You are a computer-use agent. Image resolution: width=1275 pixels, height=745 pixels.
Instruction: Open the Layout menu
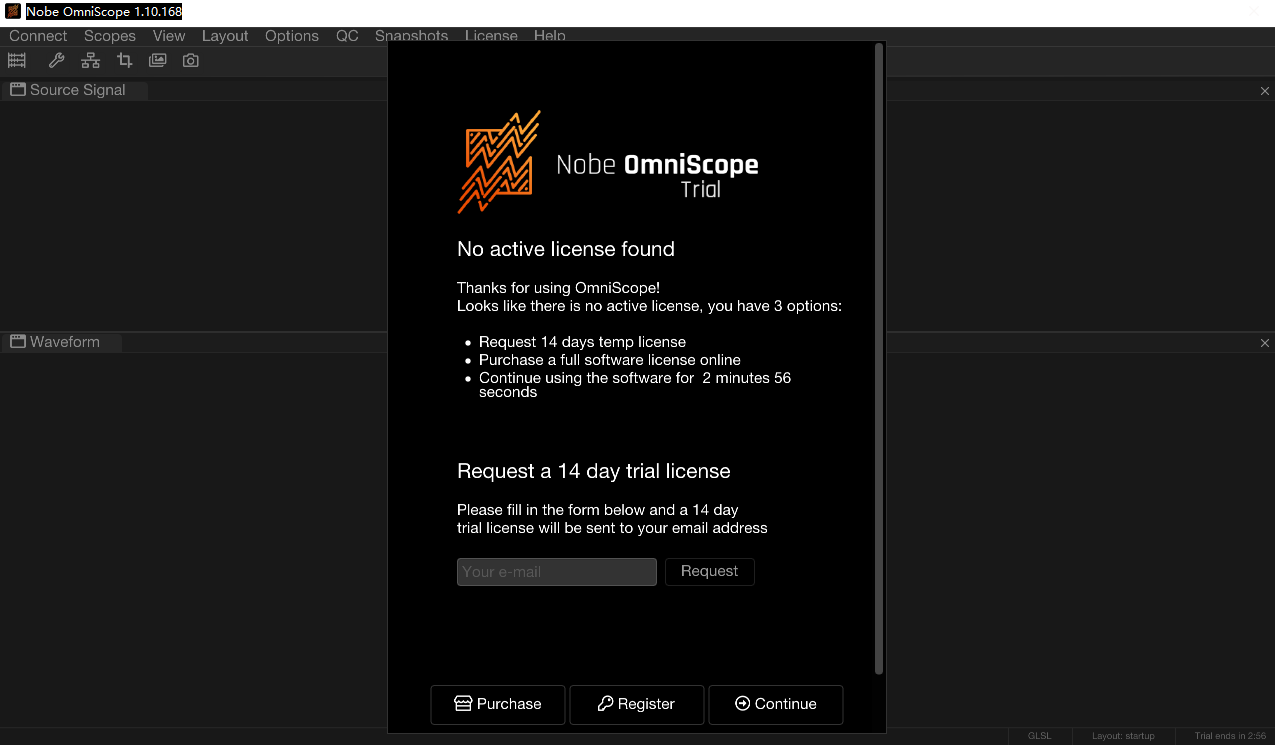(x=225, y=36)
